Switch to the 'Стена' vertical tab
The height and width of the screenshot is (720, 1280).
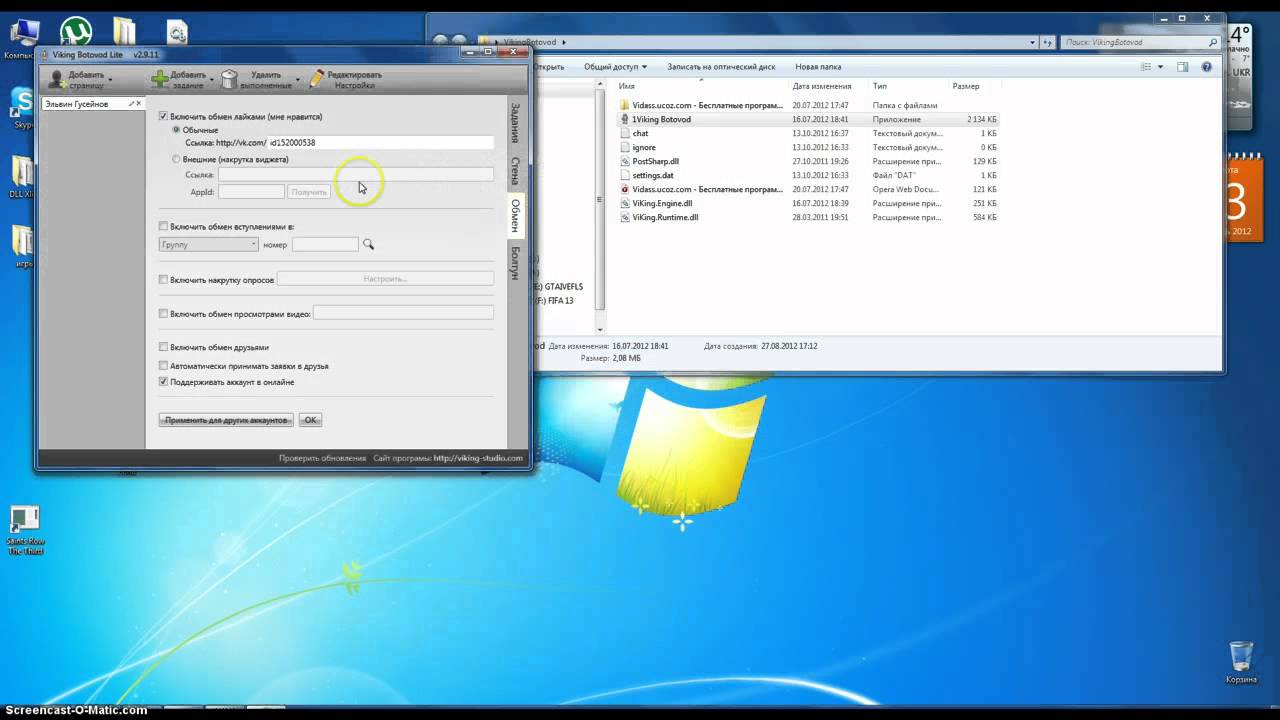[516, 170]
